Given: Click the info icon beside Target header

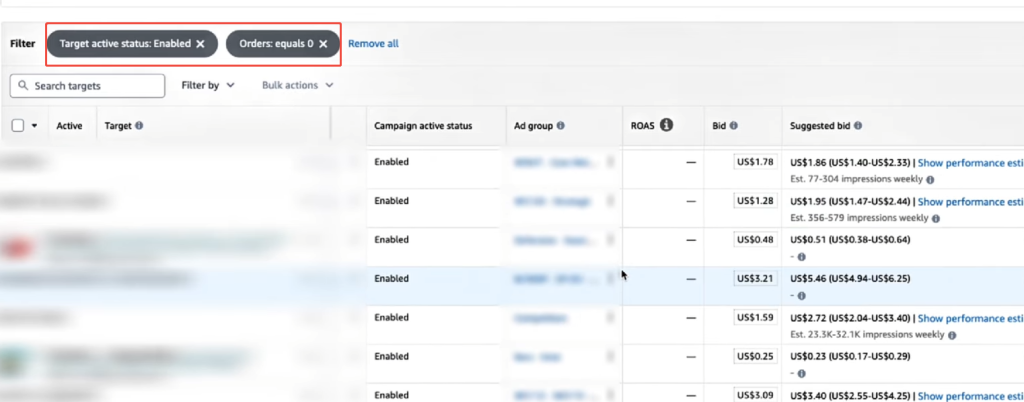Looking at the screenshot, I should pyautogui.click(x=139, y=126).
